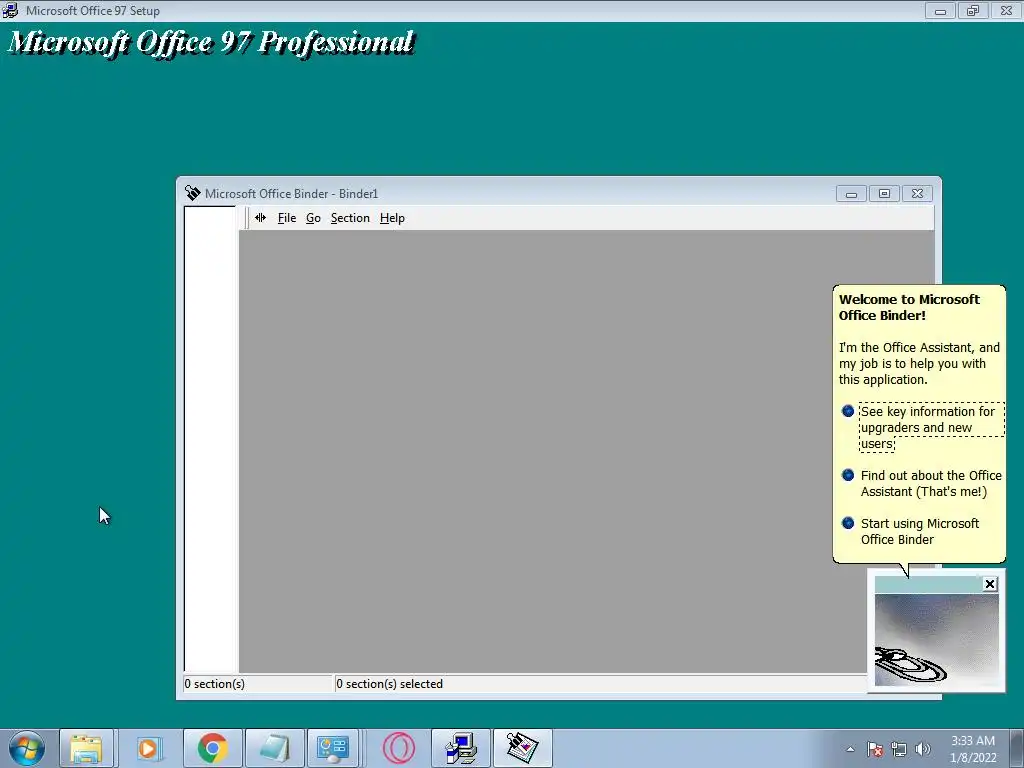Screen dimensions: 1024x768
Task: Minimize the Microsoft Office Binder window
Action: coord(852,194)
